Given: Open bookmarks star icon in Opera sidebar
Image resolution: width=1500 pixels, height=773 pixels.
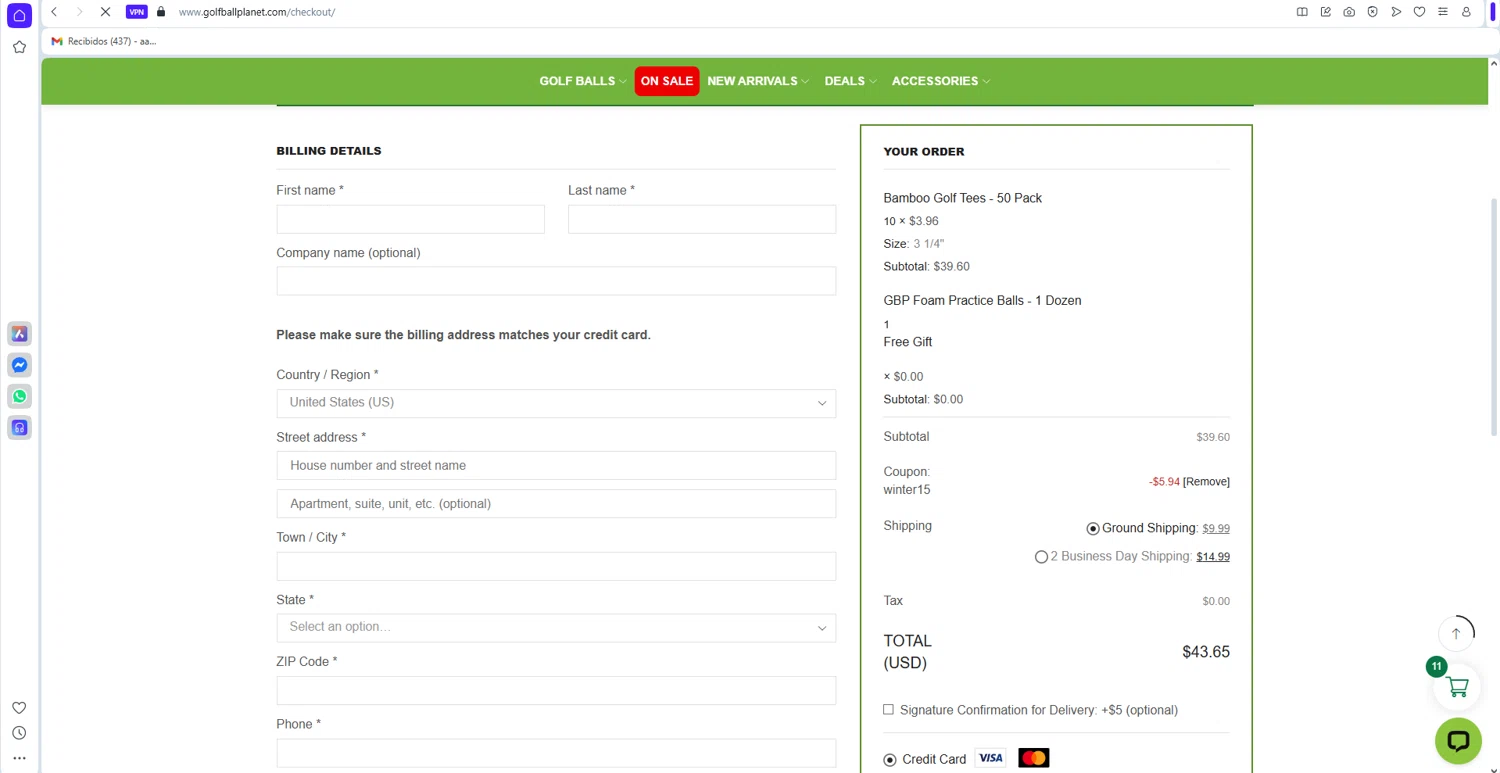Looking at the screenshot, I should 19,47.
